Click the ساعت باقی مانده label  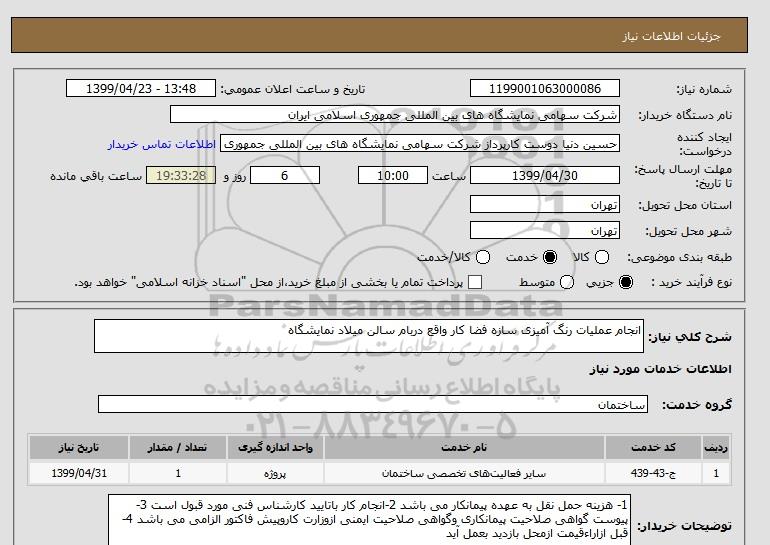(96, 176)
